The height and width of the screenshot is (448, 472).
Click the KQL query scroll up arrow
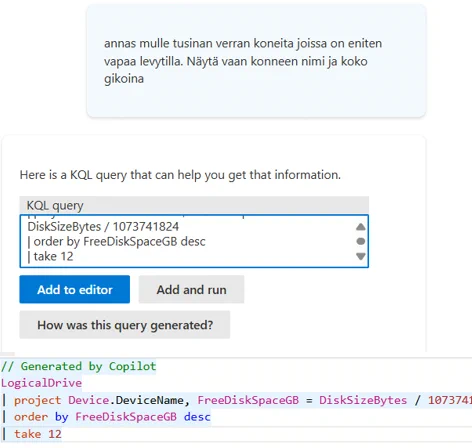click(x=360, y=227)
